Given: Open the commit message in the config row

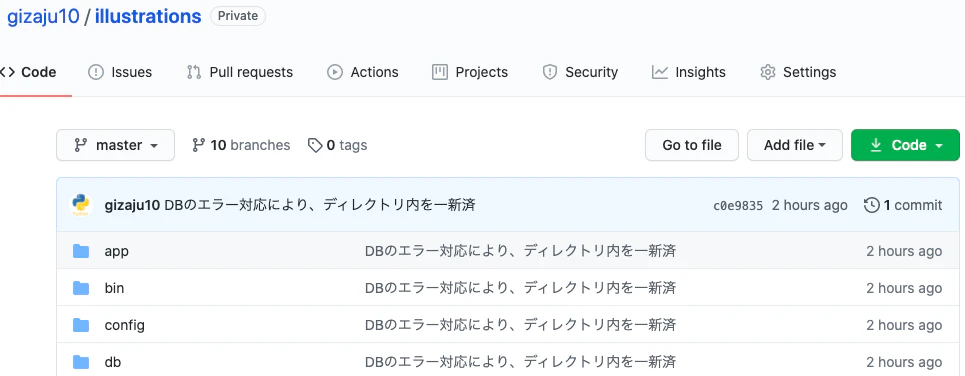Looking at the screenshot, I should [x=521, y=325].
